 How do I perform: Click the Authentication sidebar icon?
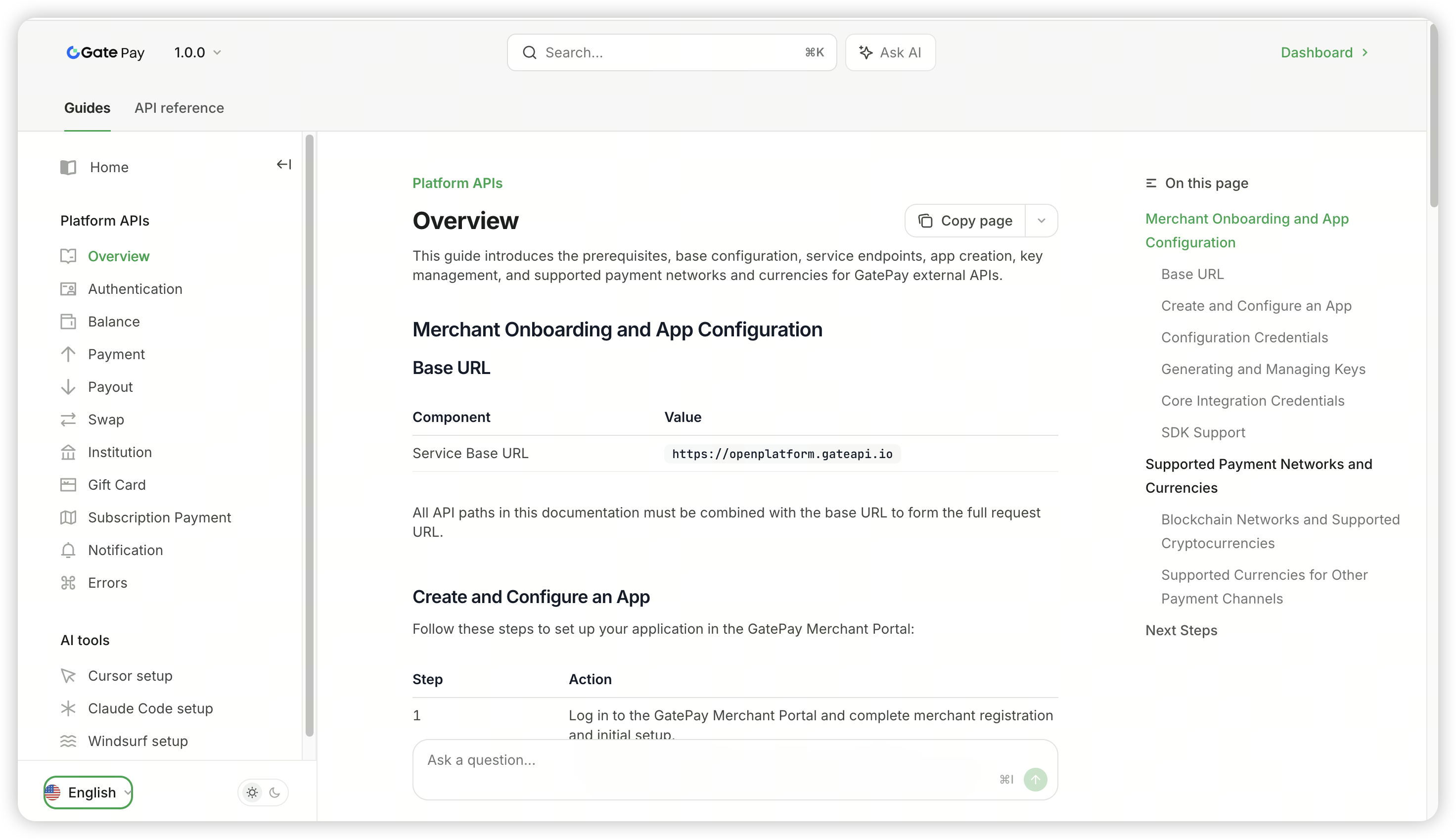69,289
